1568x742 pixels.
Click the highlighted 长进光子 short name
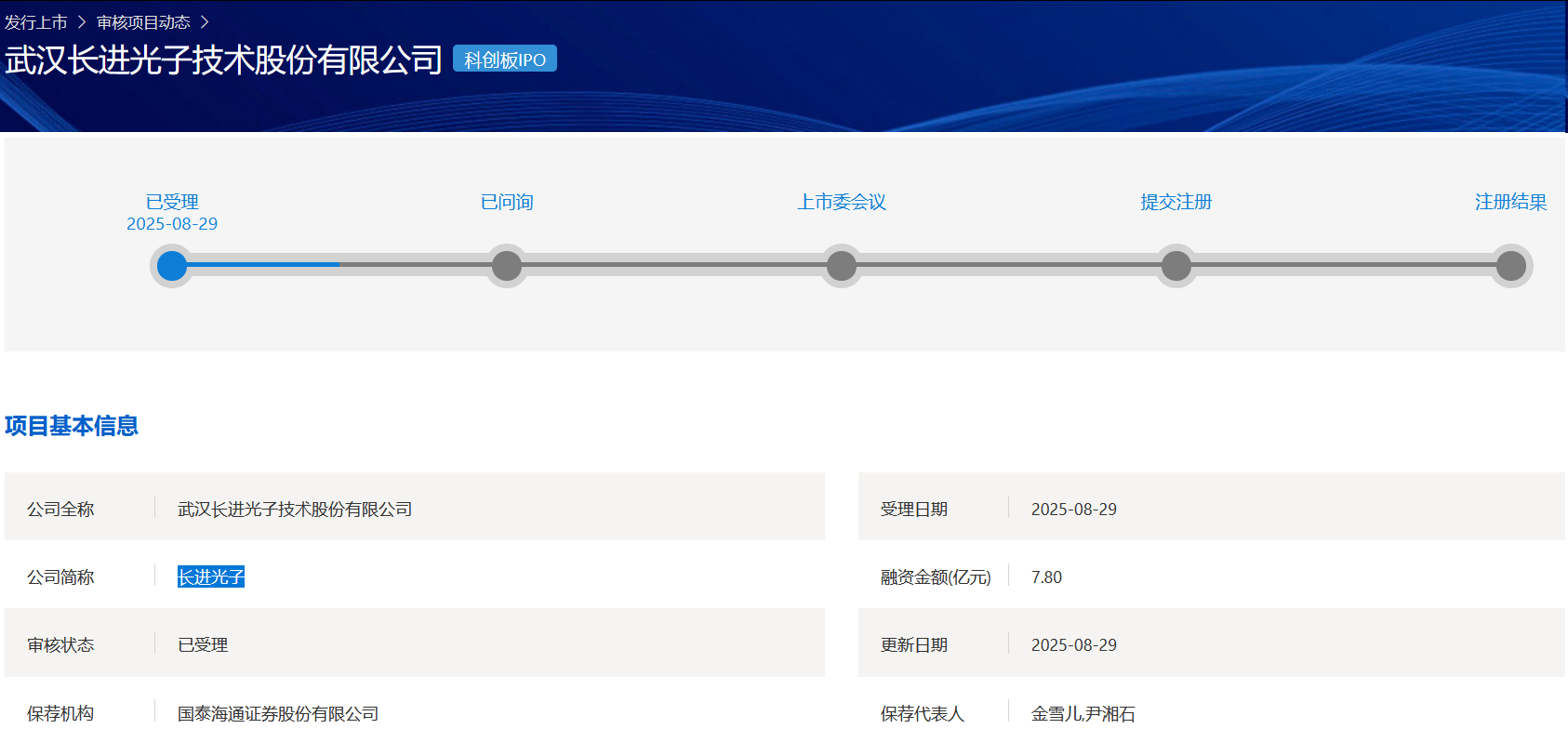[x=211, y=577]
